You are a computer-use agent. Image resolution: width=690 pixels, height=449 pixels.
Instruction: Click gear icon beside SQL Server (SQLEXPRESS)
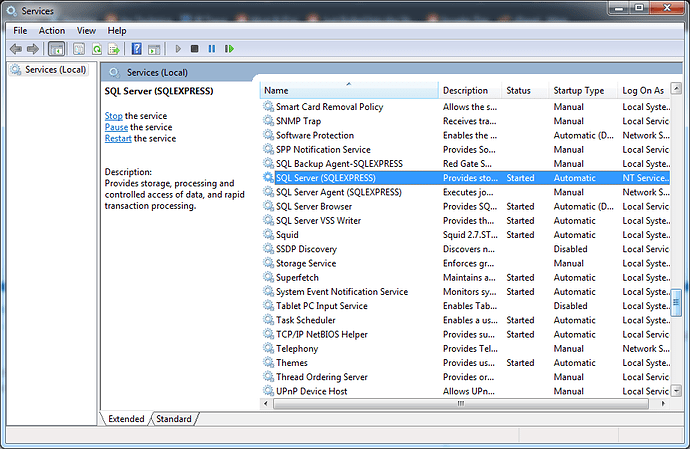coord(268,178)
